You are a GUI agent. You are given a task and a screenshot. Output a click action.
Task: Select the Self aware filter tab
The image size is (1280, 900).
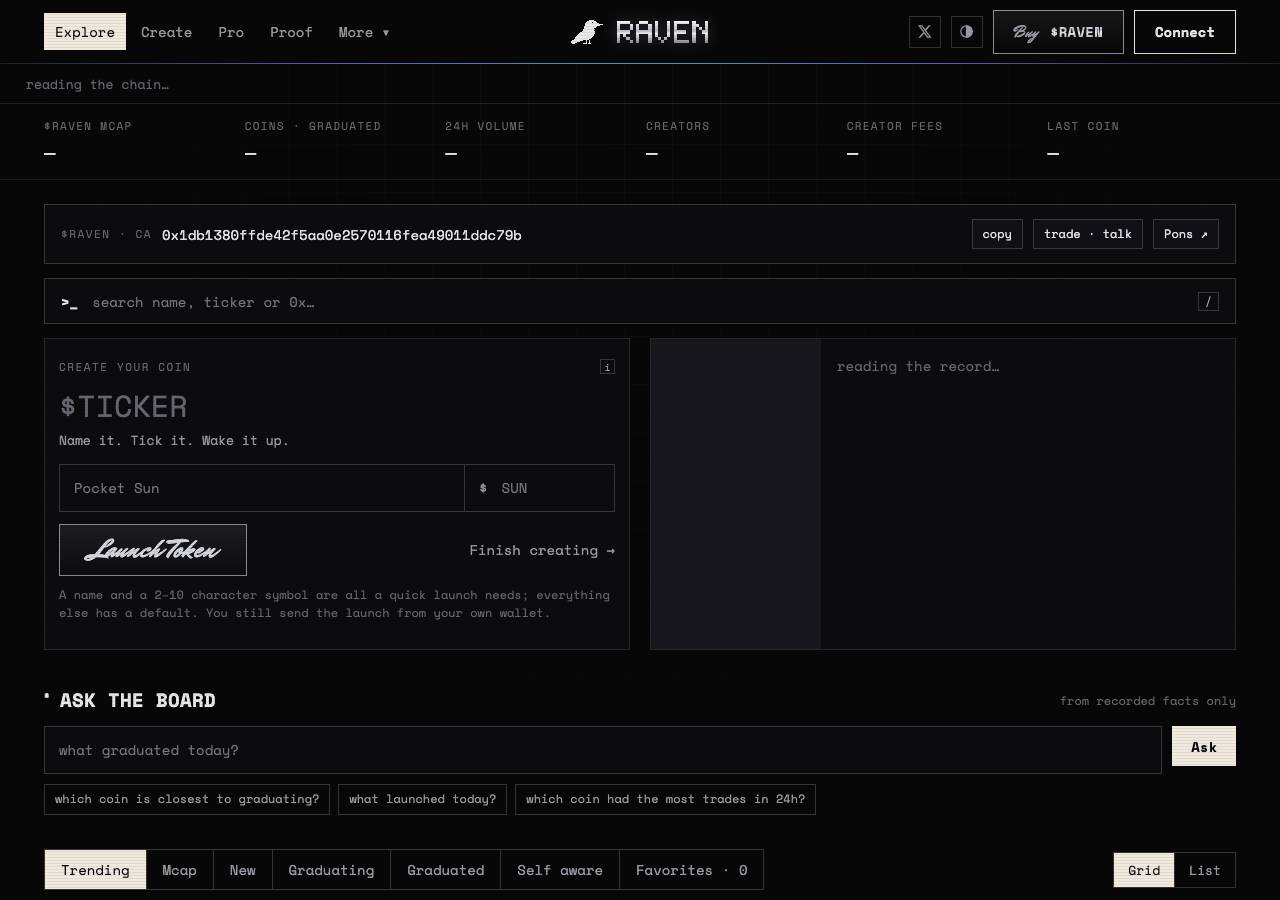point(560,870)
